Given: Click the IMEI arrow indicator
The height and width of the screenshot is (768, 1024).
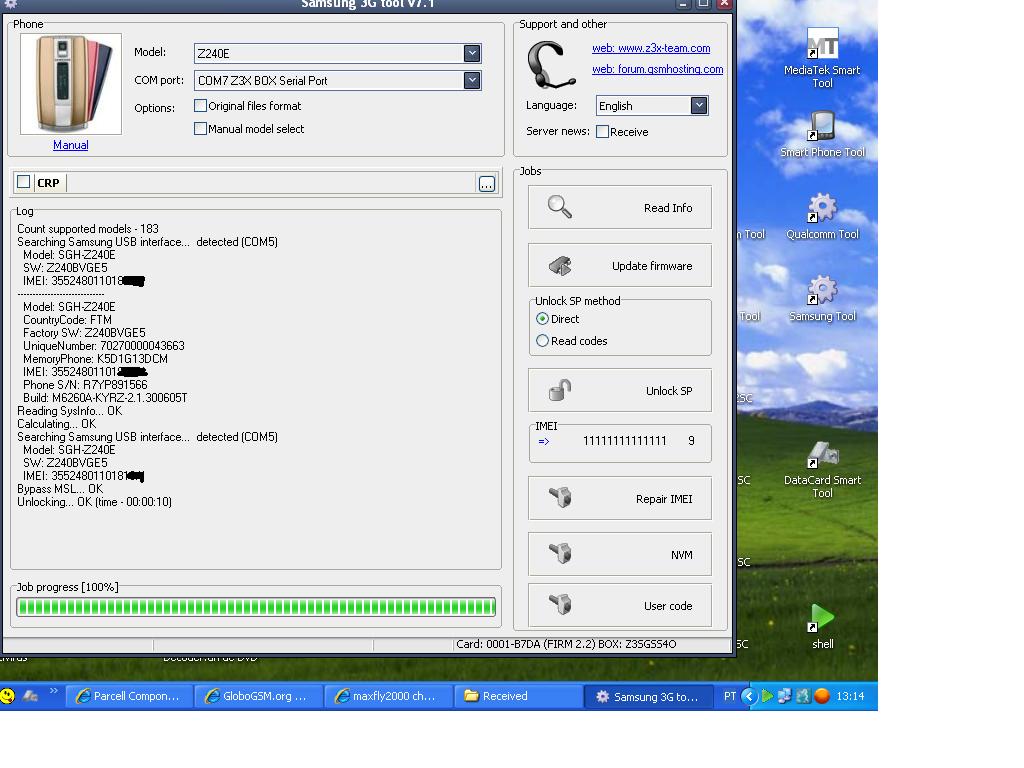Looking at the screenshot, I should pyautogui.click(x=544, y=441).
